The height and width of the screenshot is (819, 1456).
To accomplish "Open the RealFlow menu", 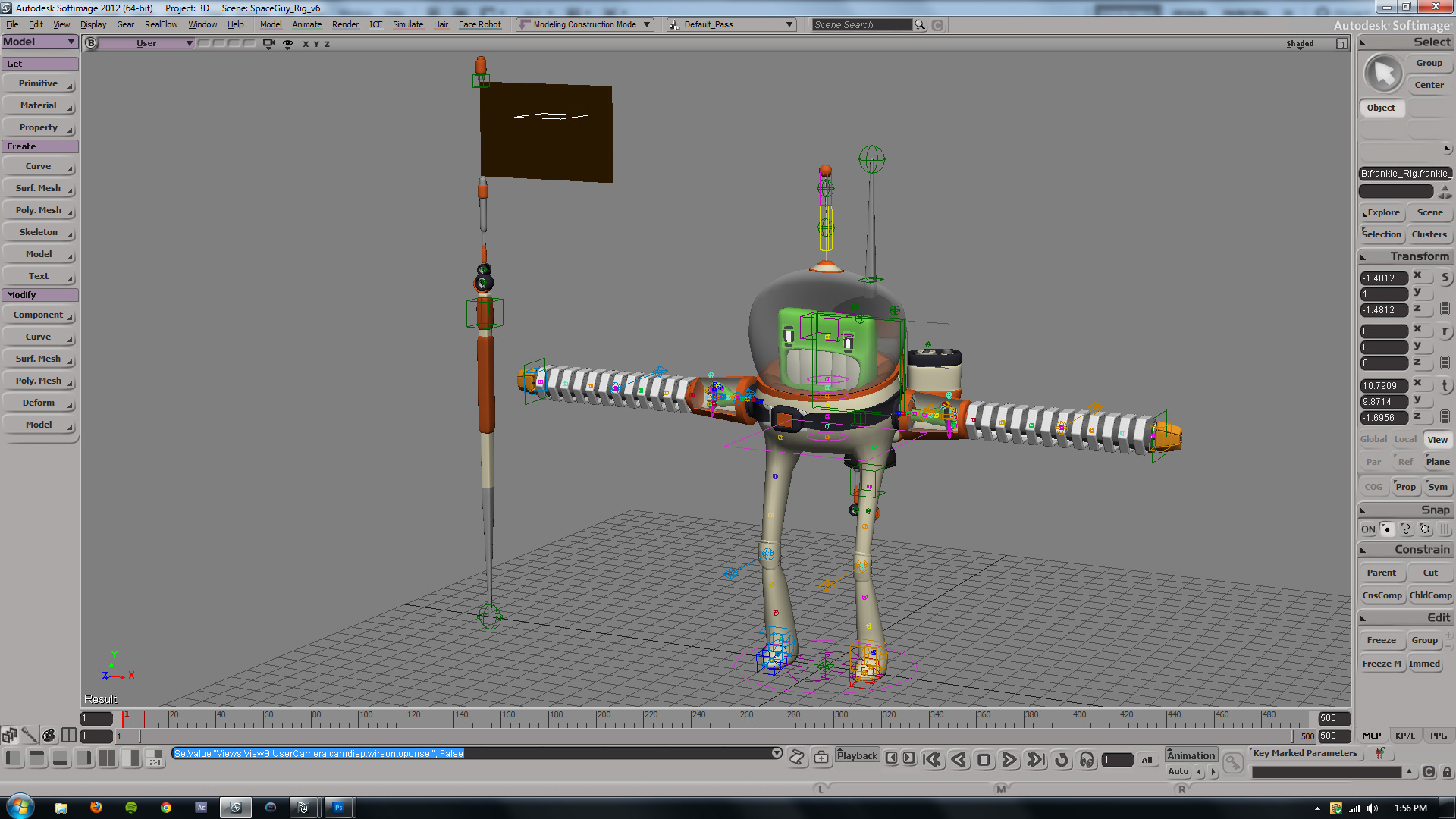I will coord(161,24).
